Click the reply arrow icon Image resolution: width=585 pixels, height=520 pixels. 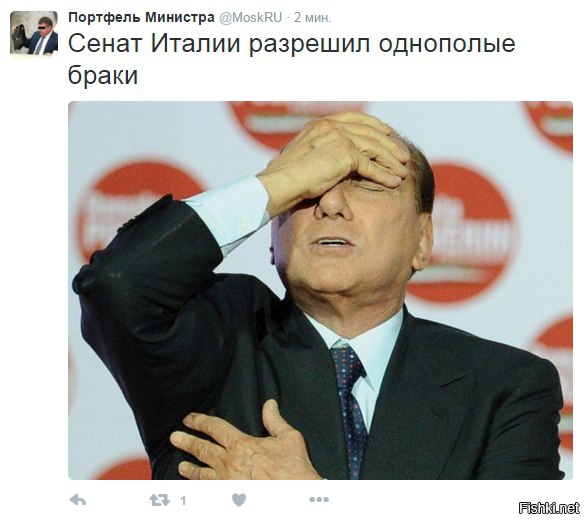pos(78,500)
